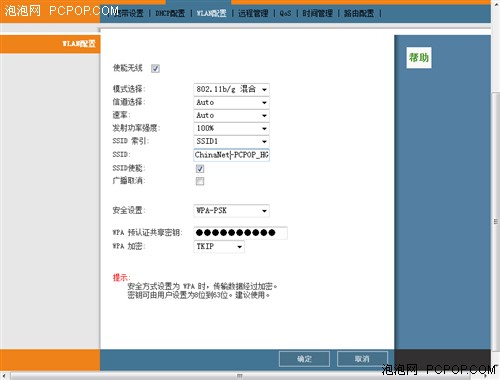Click the green 帮助 help icon
500x380 pixels.
[x=419, y=58]
